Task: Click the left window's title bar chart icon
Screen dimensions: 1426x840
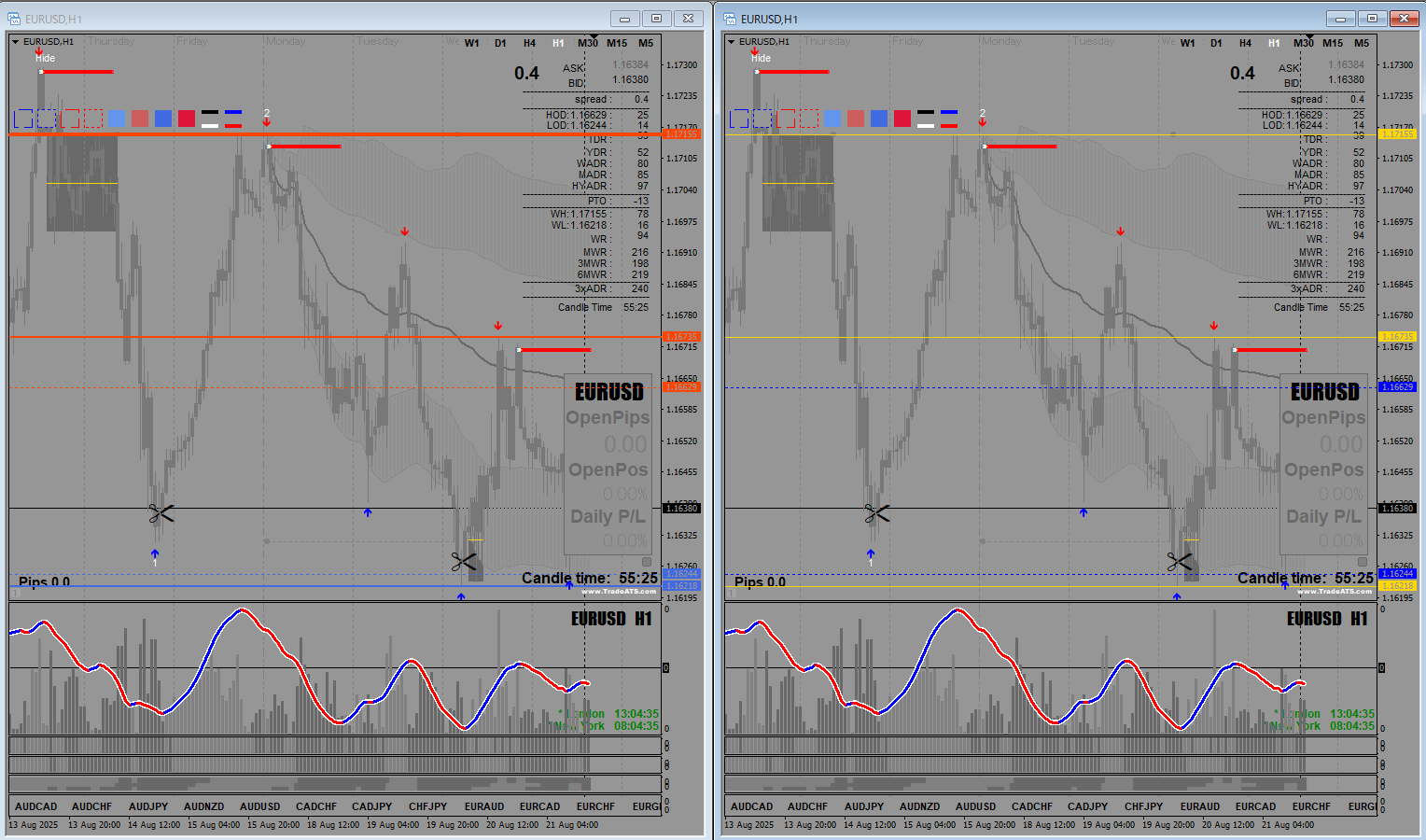Action: coord(14,19)
